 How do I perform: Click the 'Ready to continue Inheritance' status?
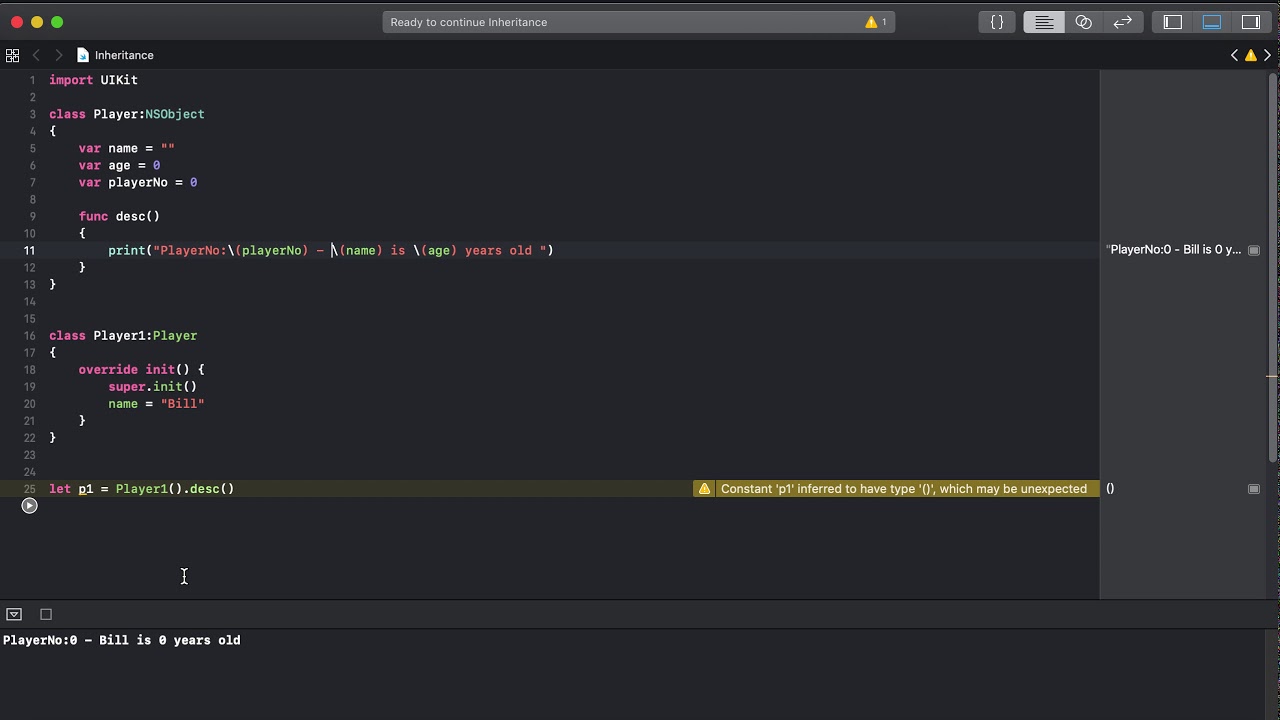coord(468,22)
